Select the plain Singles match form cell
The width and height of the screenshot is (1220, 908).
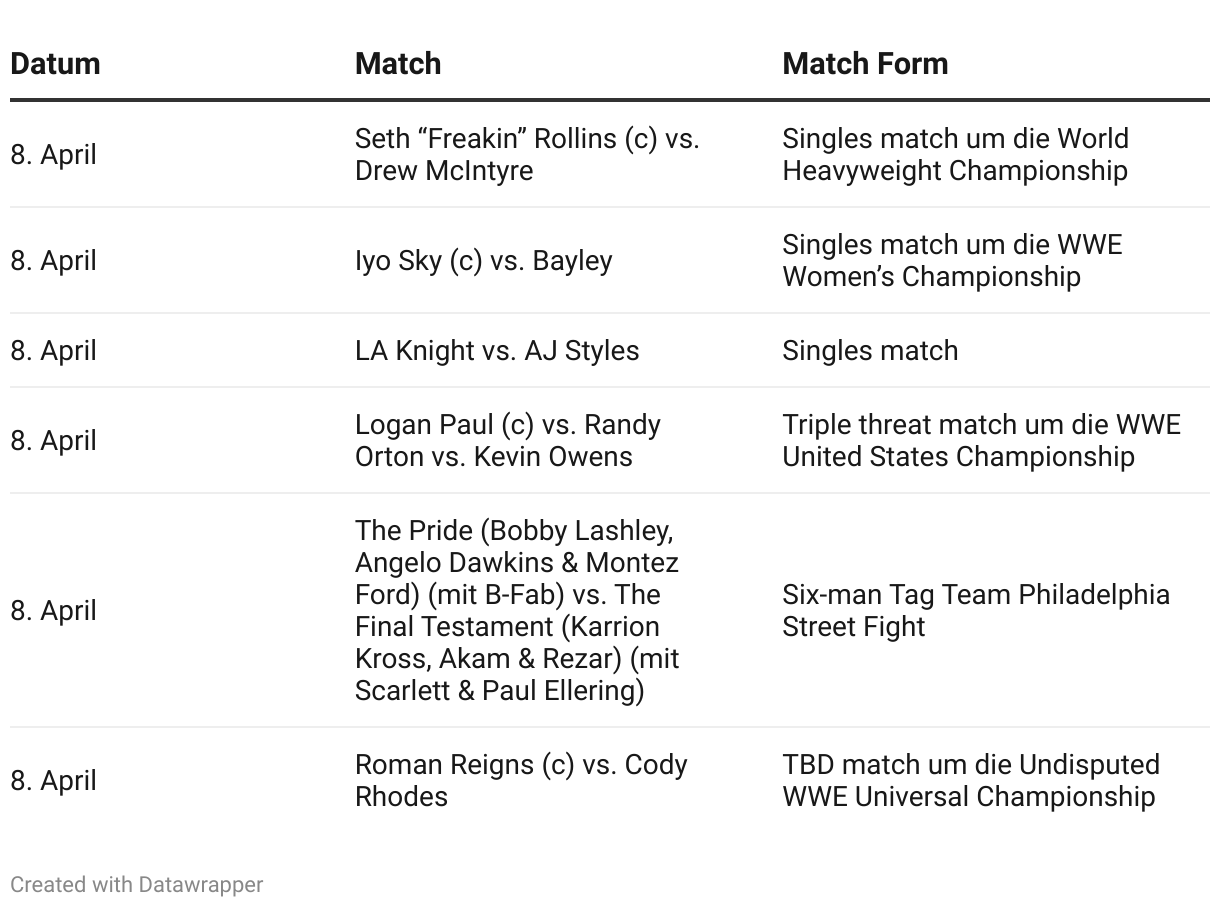point(870,350)
